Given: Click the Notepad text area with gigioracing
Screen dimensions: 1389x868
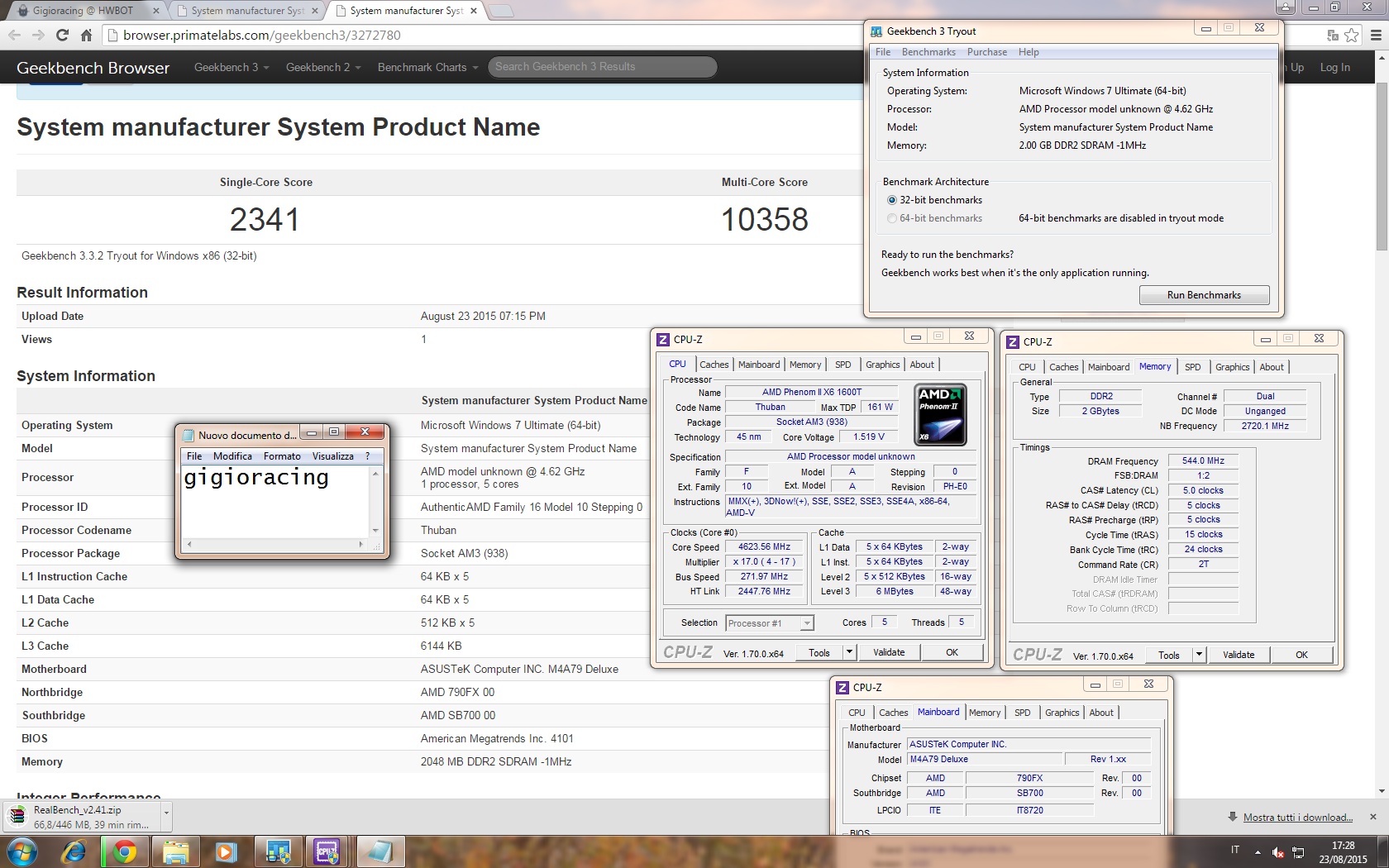Looking at the screenshot, I should pos(274,502).
